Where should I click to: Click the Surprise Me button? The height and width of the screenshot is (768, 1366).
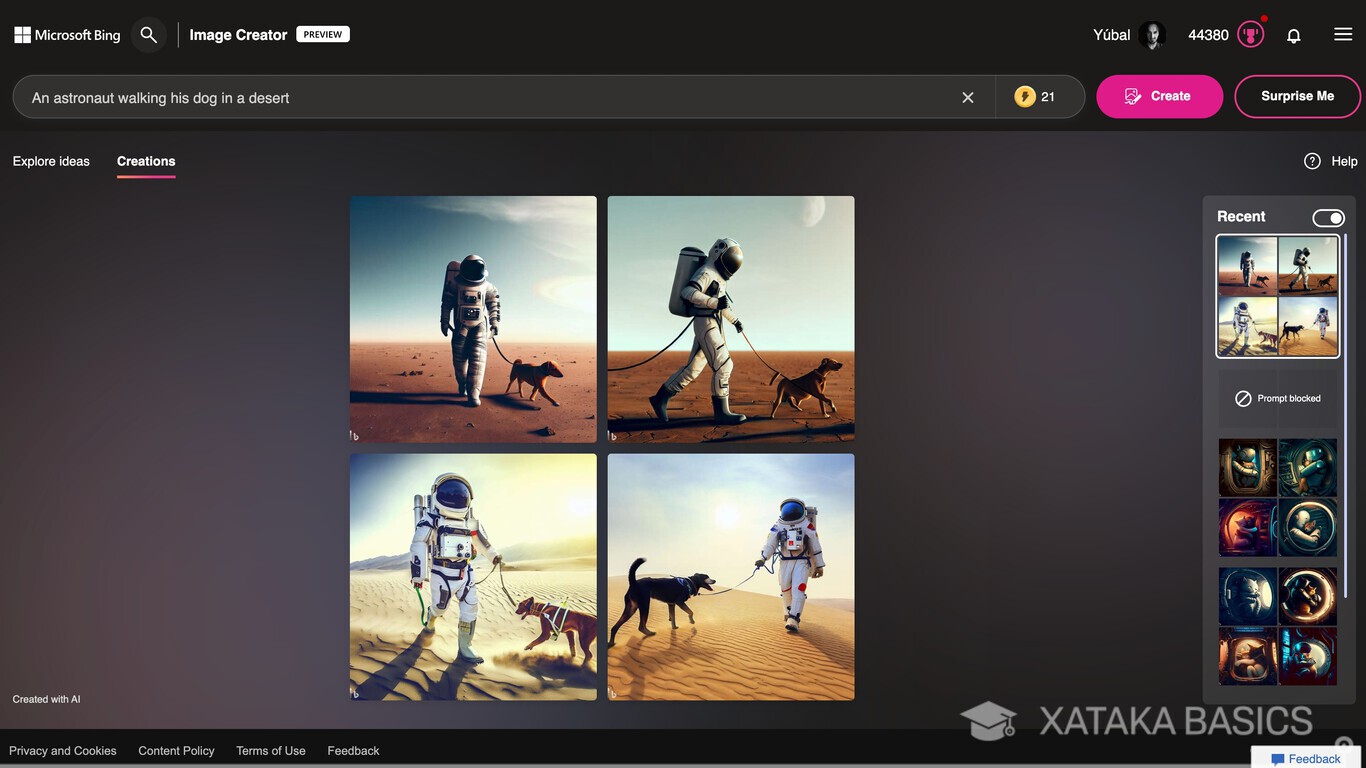[1298, 96]
